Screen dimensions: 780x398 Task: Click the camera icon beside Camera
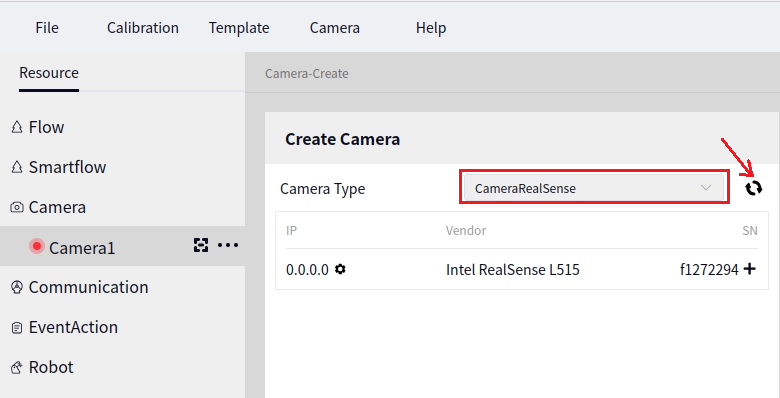pos(17,207)
